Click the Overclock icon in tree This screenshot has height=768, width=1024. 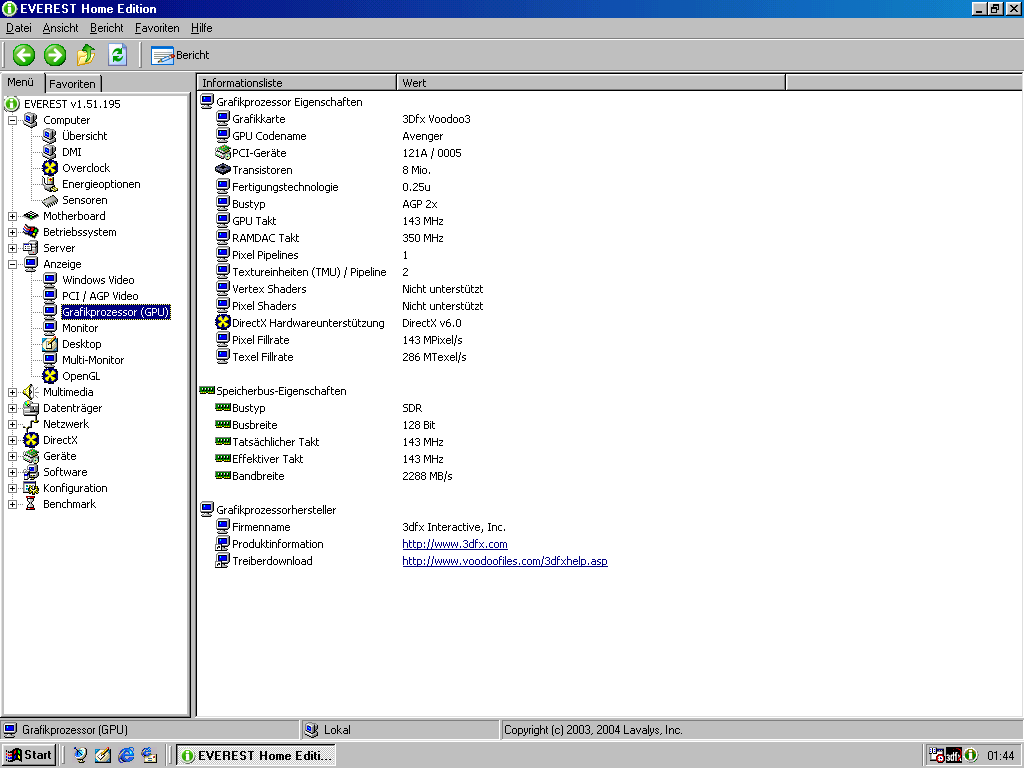(x=50, y=168)
